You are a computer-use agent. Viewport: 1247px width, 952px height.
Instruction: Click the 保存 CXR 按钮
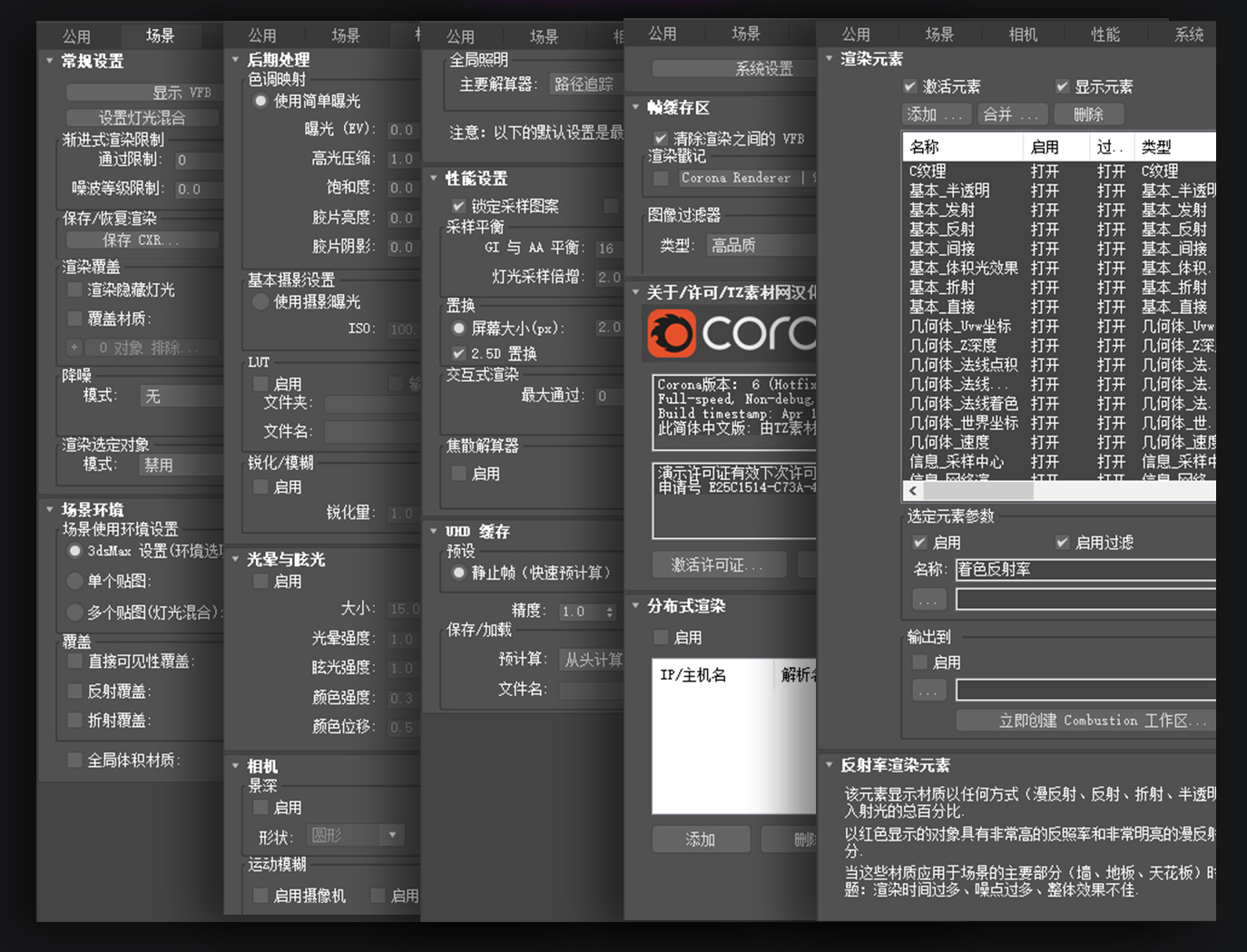tap(142, 240)
